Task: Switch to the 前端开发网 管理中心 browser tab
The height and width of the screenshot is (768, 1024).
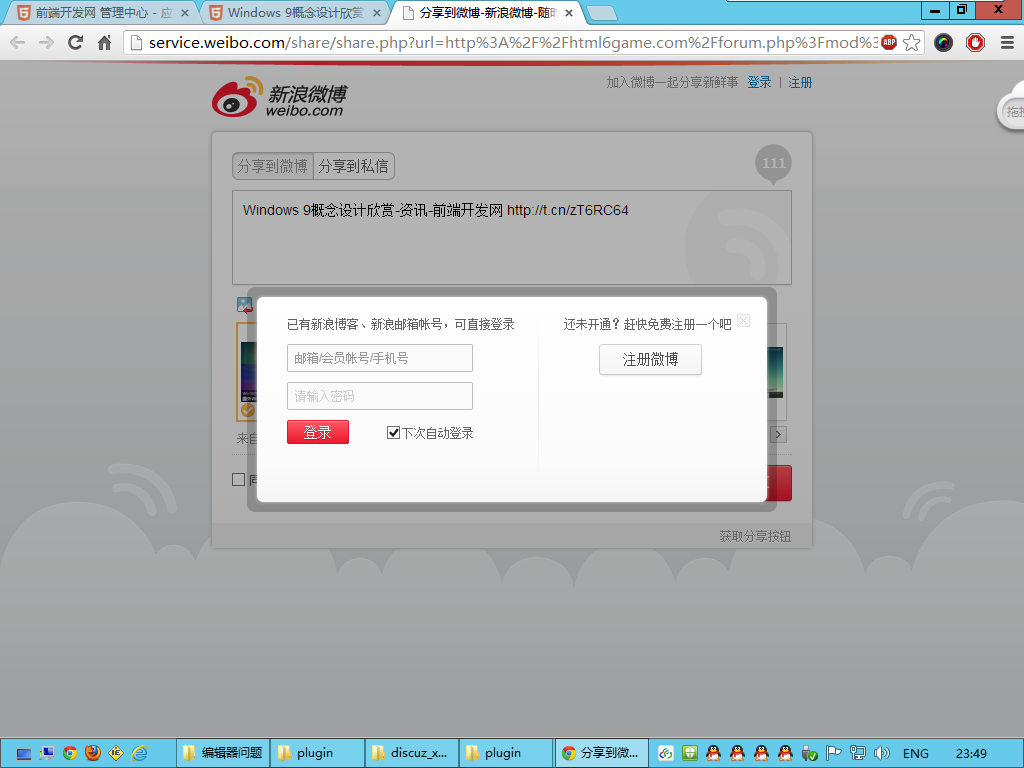Action: point(99,12)
